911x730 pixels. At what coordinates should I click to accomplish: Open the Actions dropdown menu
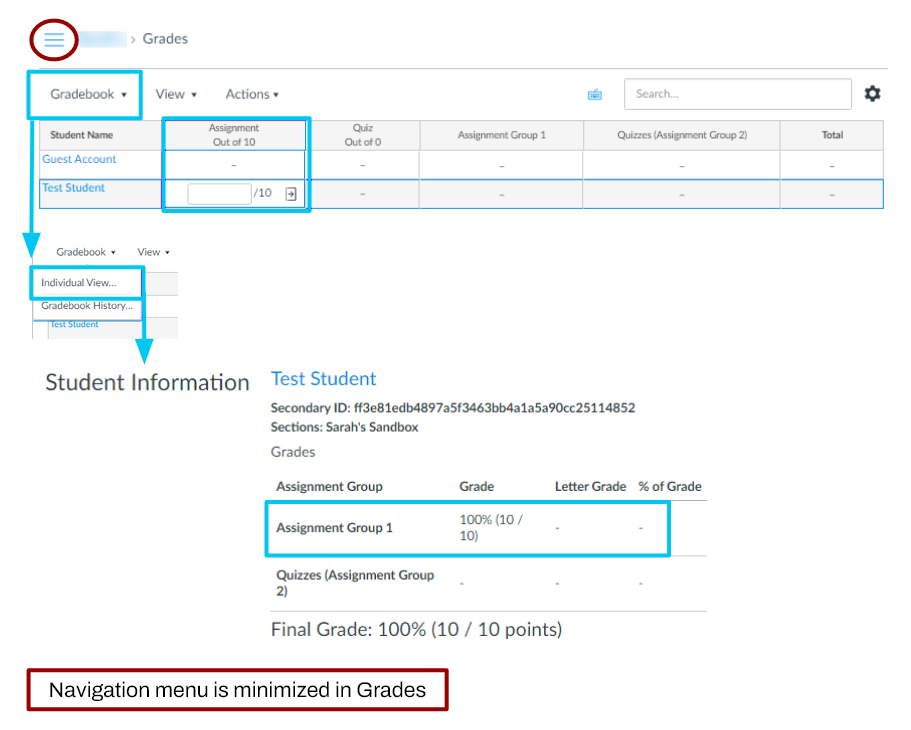(x=251, y=94)
